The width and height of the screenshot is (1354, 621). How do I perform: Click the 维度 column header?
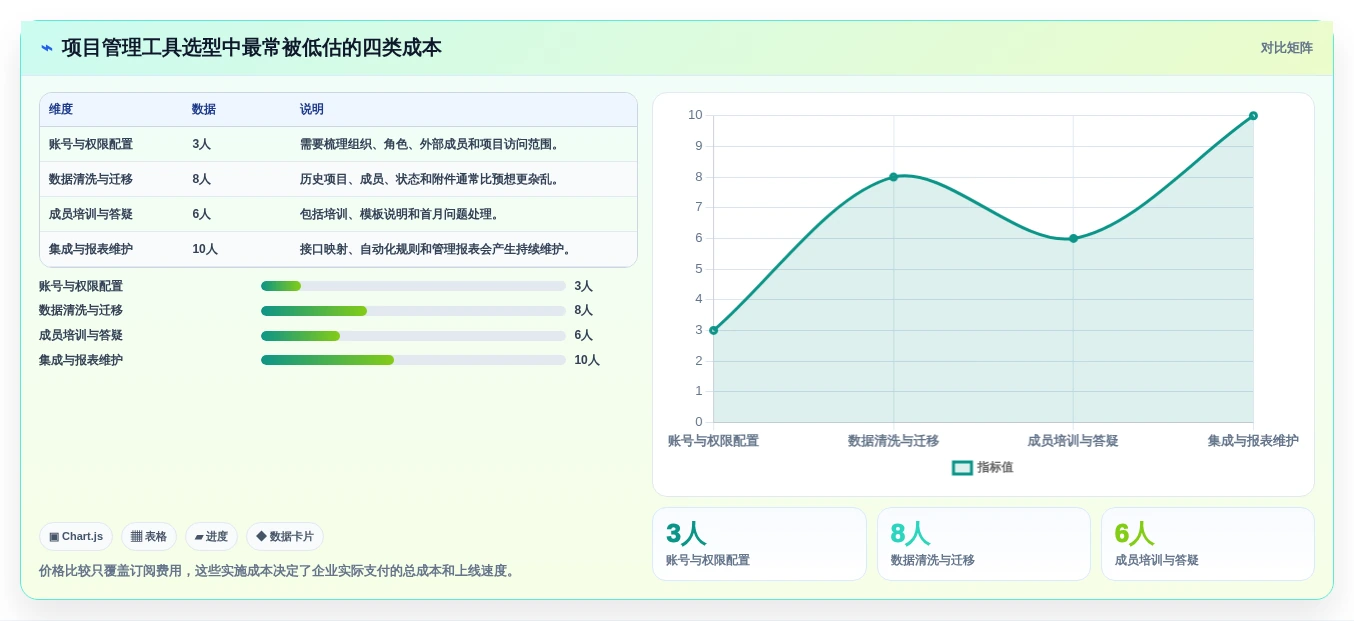tap(61, 109)
